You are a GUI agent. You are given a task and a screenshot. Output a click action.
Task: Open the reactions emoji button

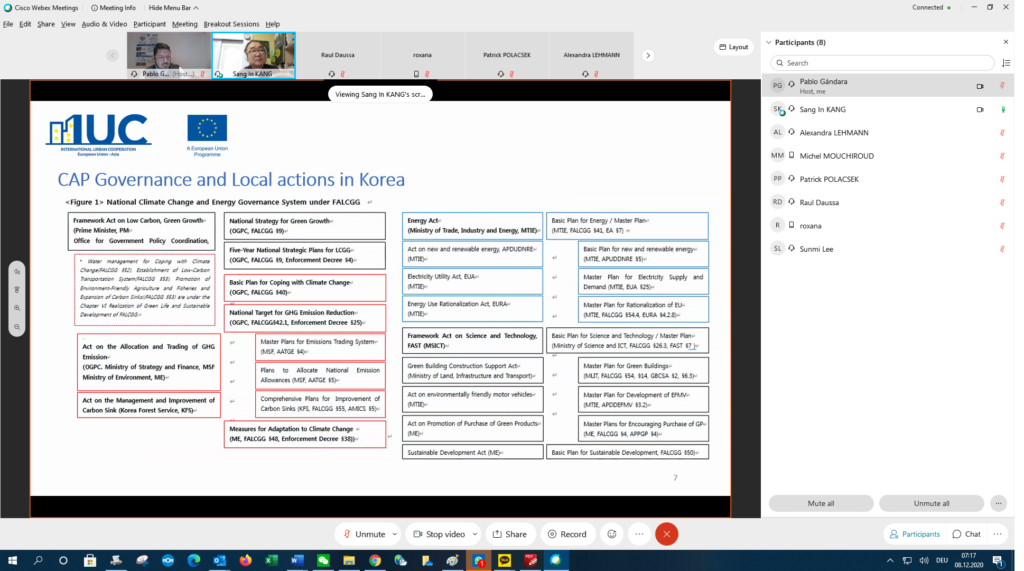click(611, 534)
